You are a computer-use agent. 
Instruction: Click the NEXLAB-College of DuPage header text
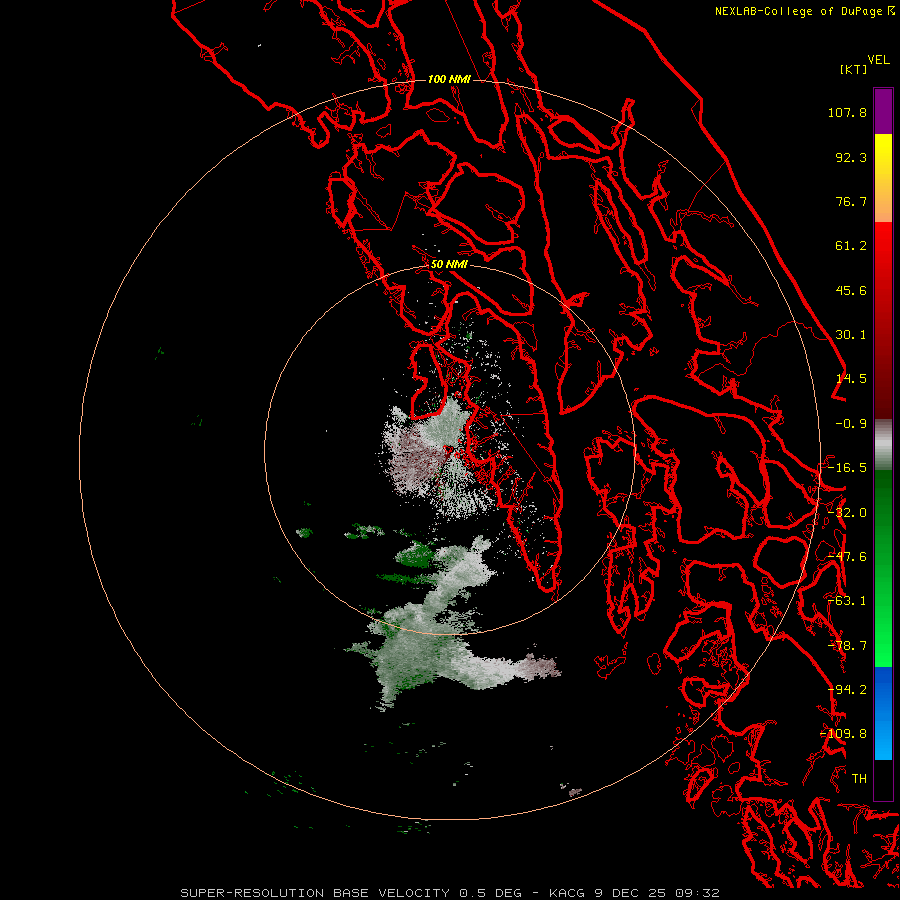click(799, 11)
